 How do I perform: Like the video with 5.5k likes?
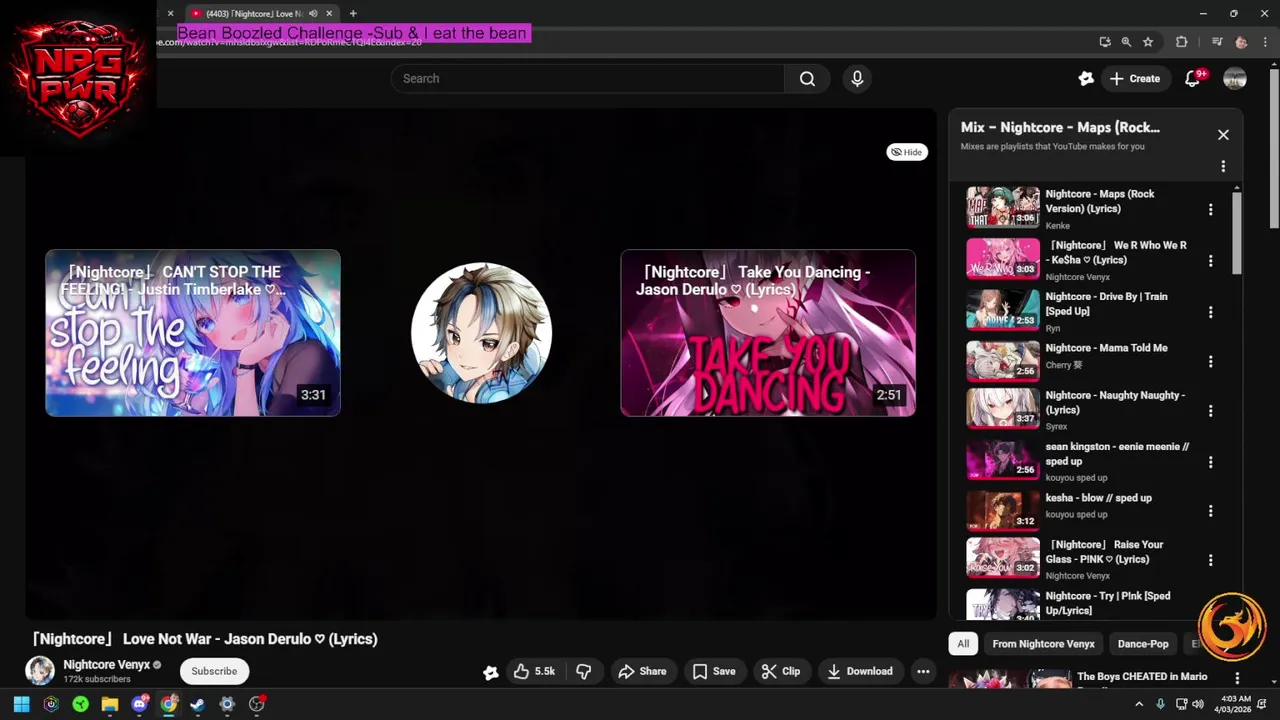click(x=535, y=672)
